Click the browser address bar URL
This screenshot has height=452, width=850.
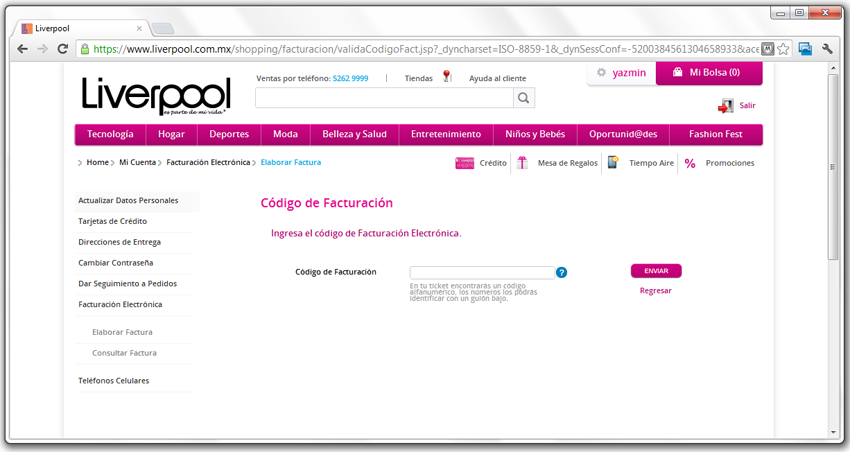(x=426, y=49)
